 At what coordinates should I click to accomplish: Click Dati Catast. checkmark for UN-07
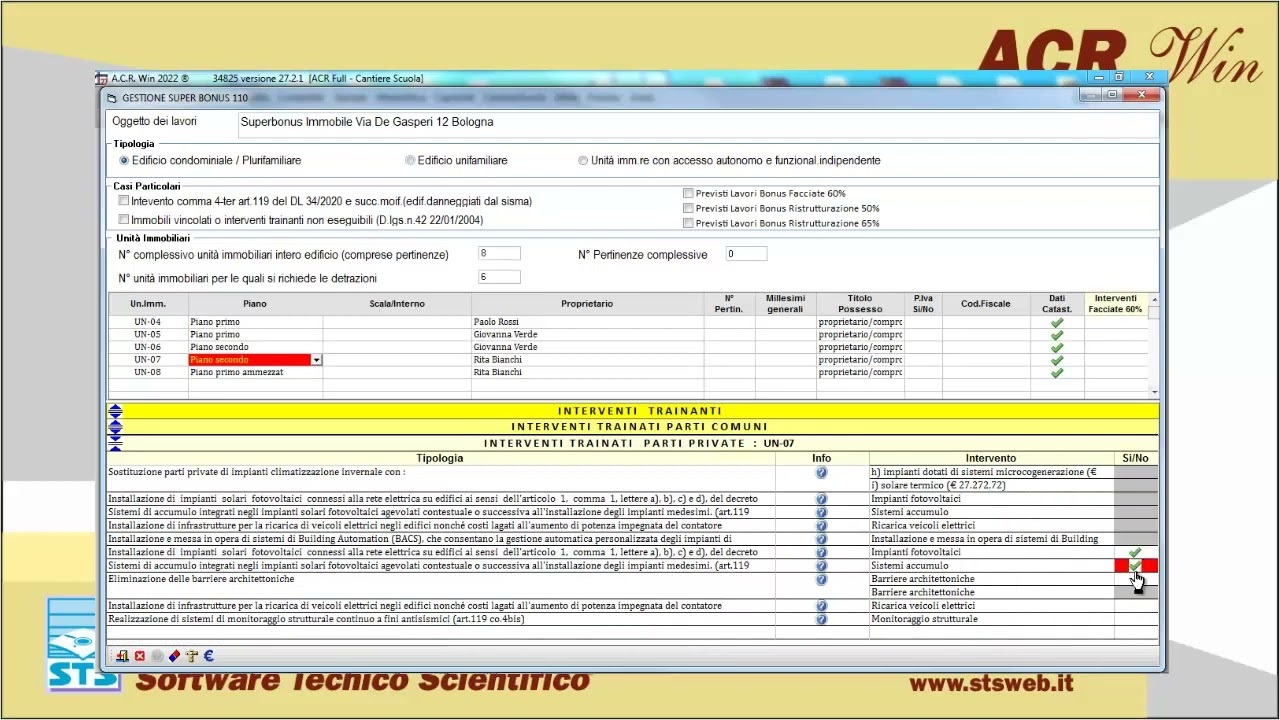(x=1057, y=360)
